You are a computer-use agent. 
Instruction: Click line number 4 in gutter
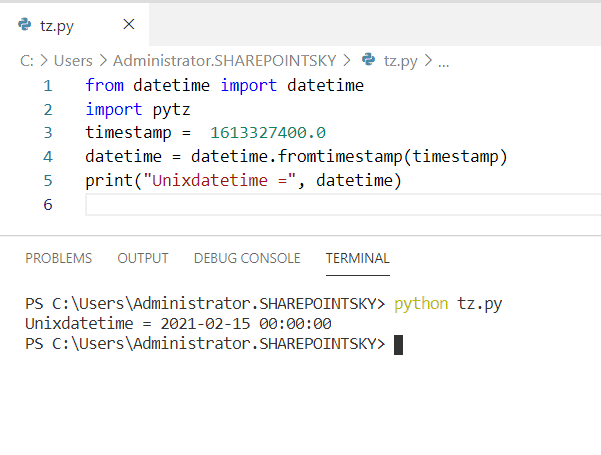click(x=48, y=157)
